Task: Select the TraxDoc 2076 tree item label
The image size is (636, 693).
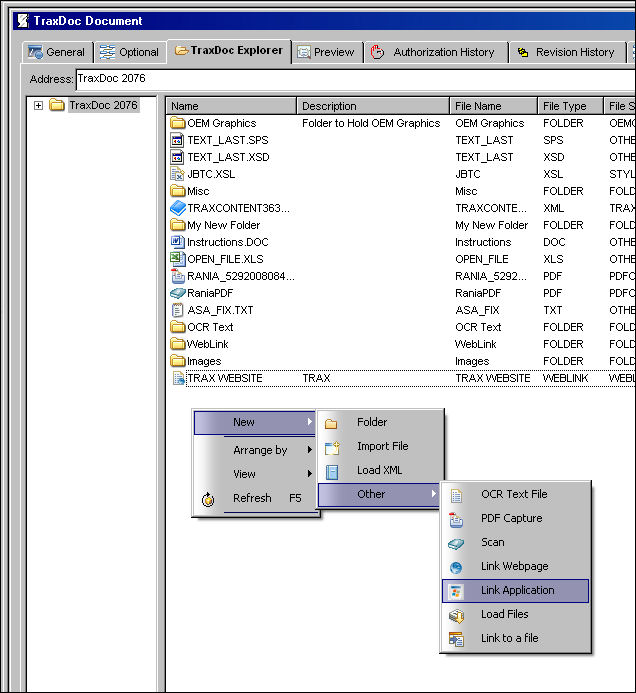Action: 103,105
